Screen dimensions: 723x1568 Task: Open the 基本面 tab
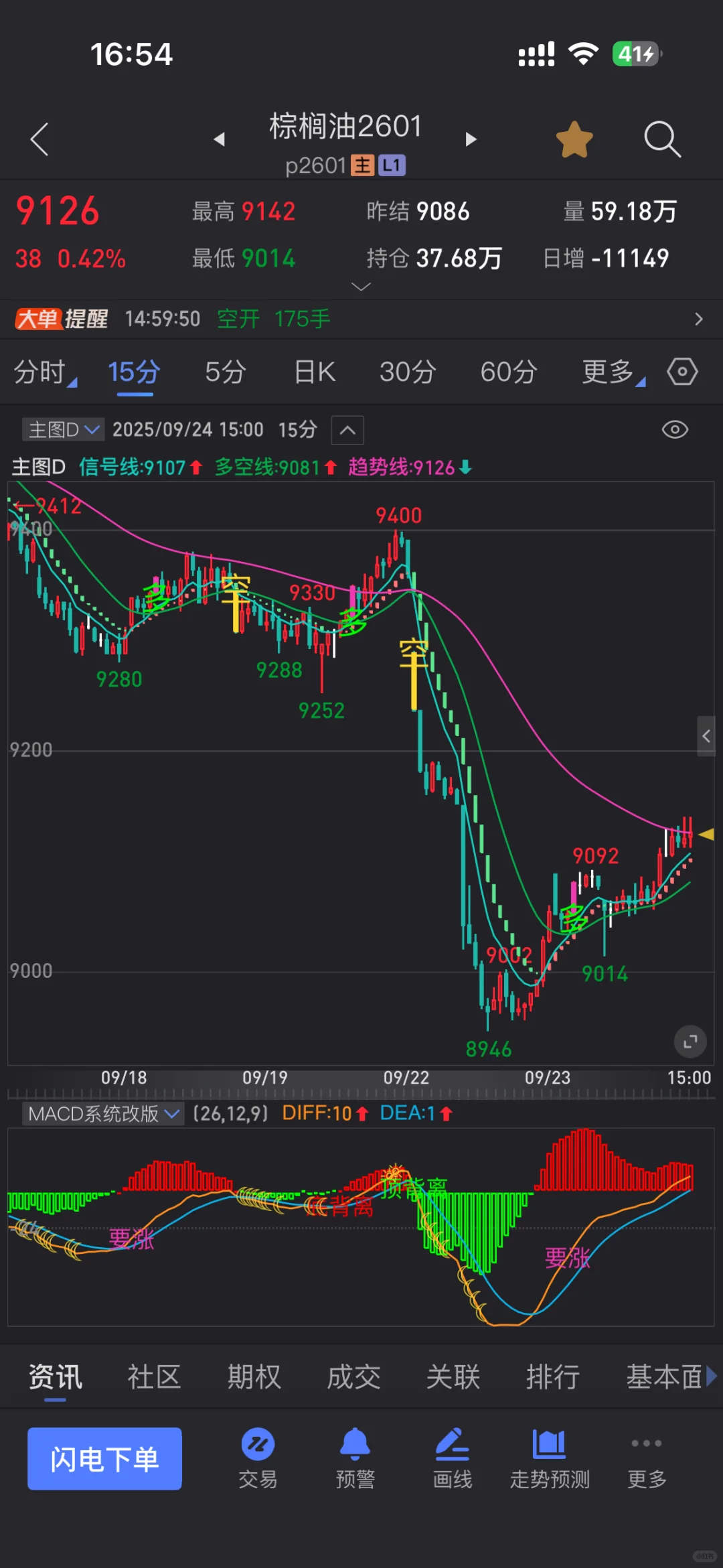point(665,1377)
